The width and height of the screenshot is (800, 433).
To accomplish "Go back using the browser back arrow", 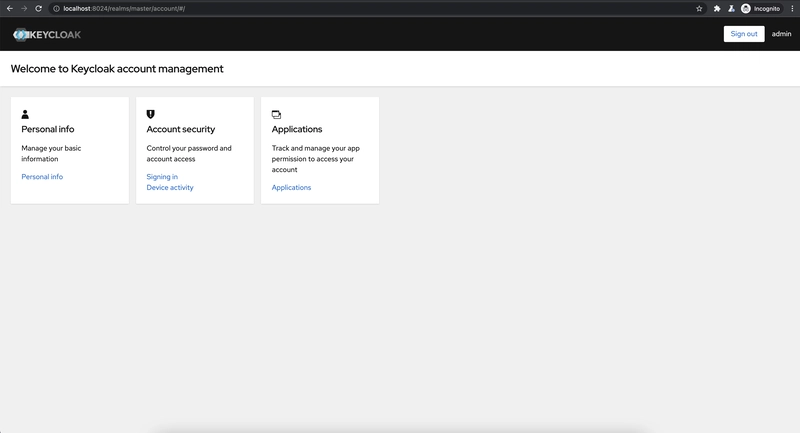I will [x=10, y=8].
